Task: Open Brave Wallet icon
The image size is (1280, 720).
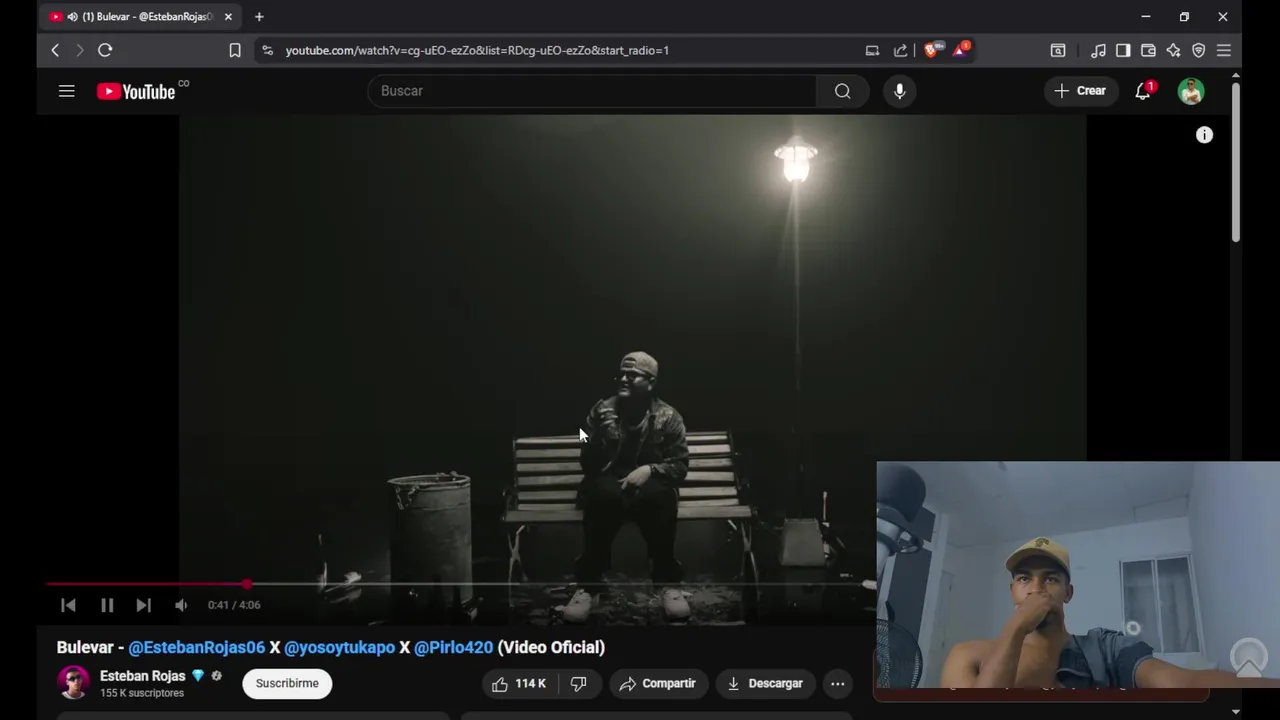Action: 1148,50
